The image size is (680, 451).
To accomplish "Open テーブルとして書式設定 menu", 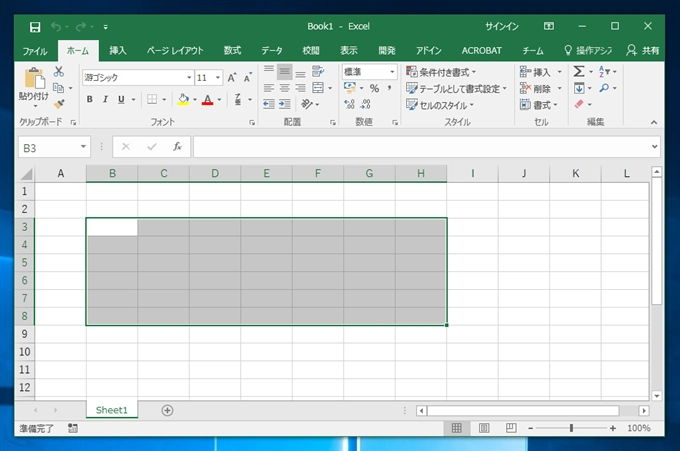I will (456, 89).
